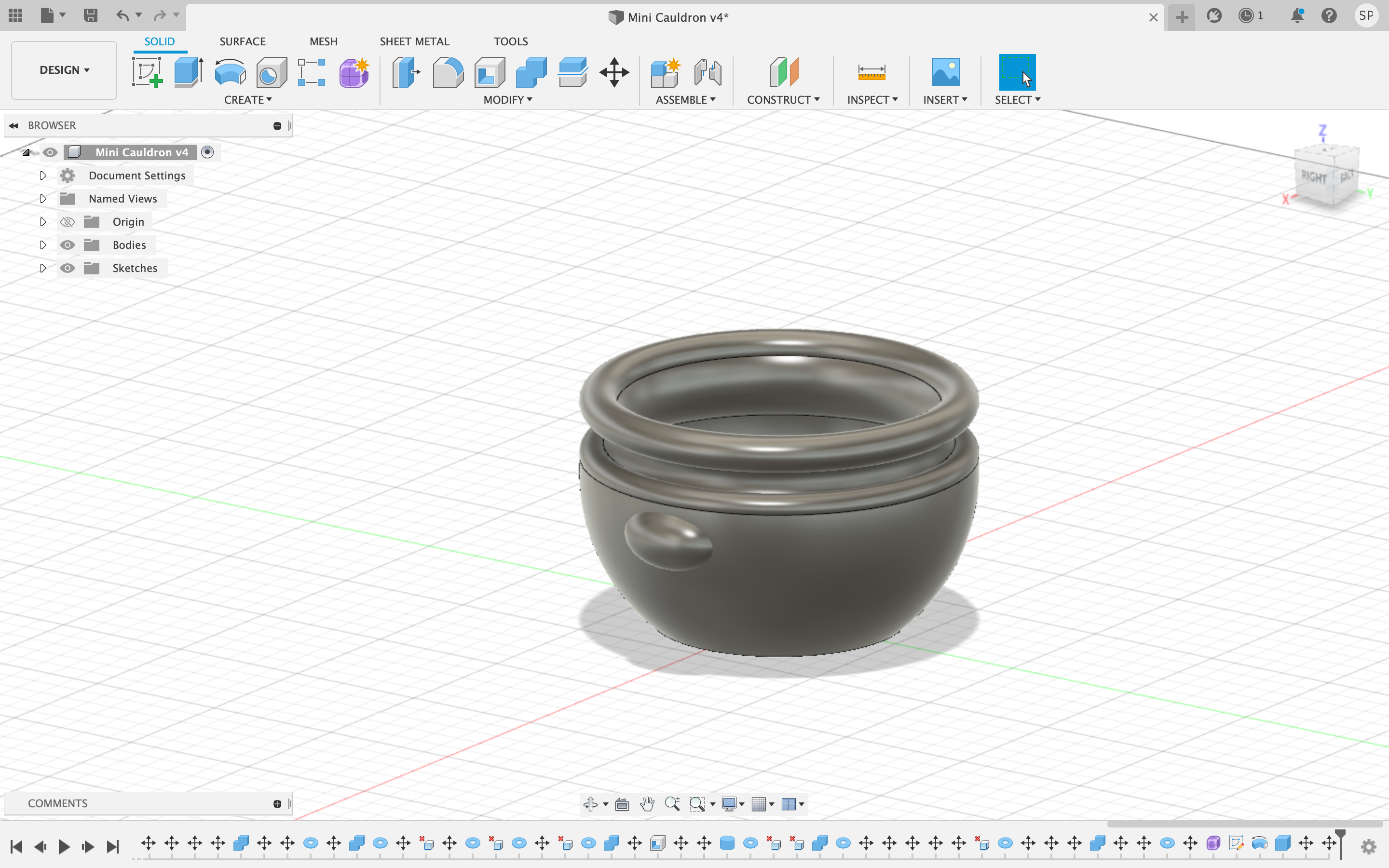Image resolution: width=1389 pixels, height=868 pixels.
Task: Toggle visibility of Bodies folder
Action: (67, 244)
